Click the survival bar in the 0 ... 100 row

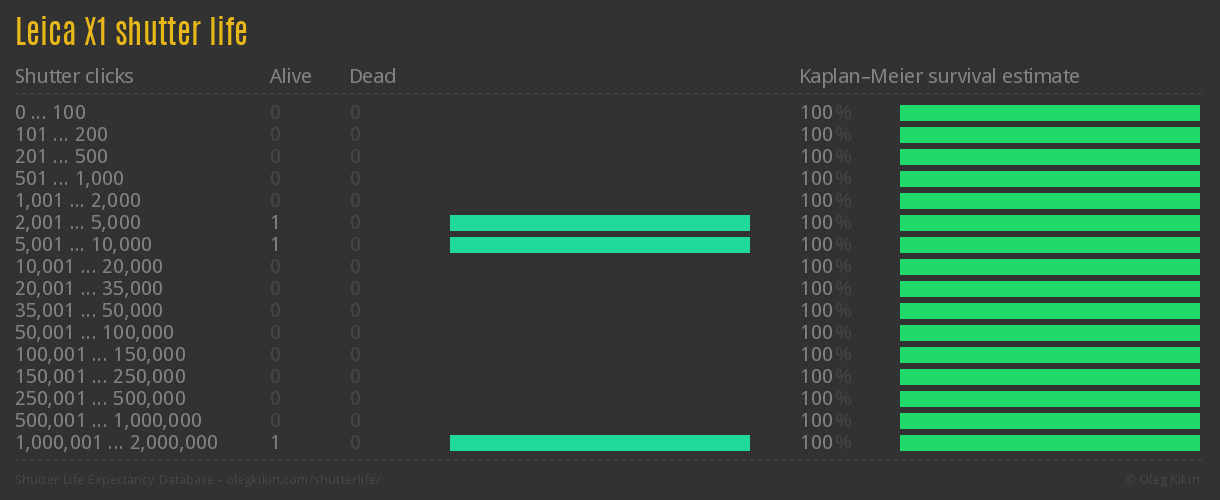click(x=1050, y=113)
